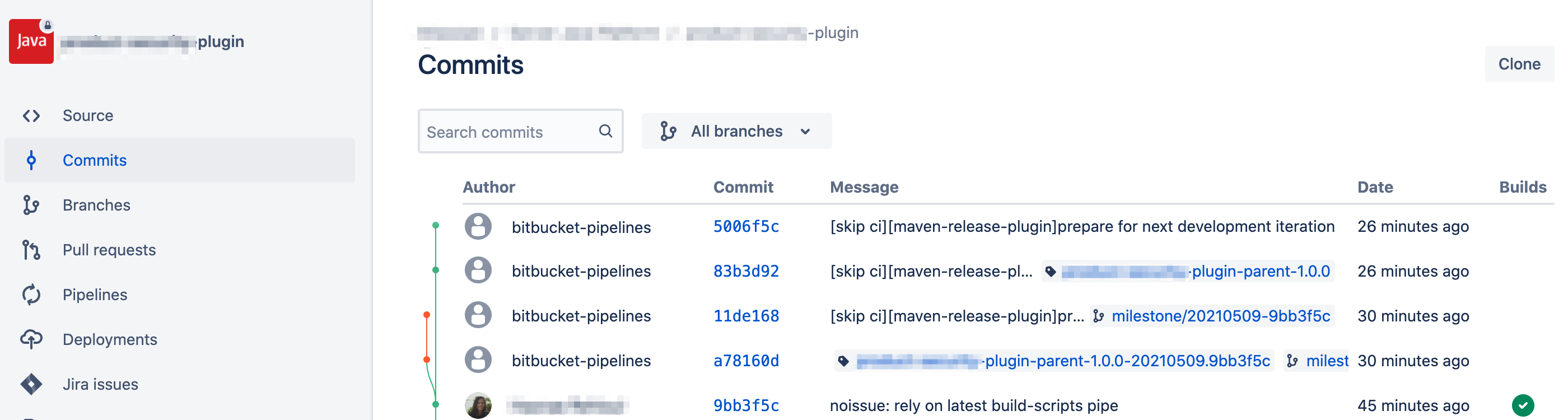Click the branch icon beside milestone/20210509-9bb3f5c

coord(1098,316)
